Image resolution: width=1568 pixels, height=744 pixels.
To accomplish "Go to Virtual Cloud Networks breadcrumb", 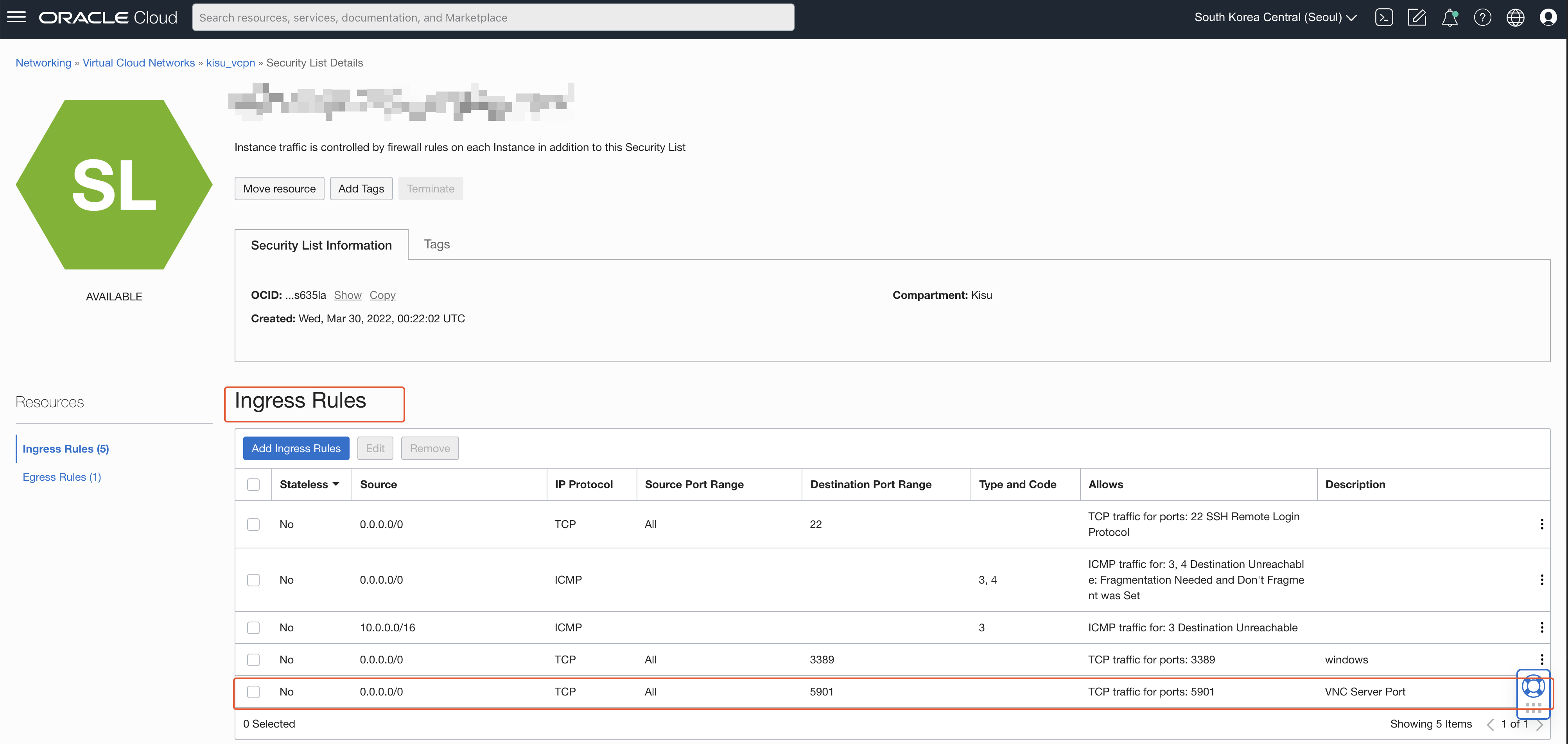I will [139, 63].
